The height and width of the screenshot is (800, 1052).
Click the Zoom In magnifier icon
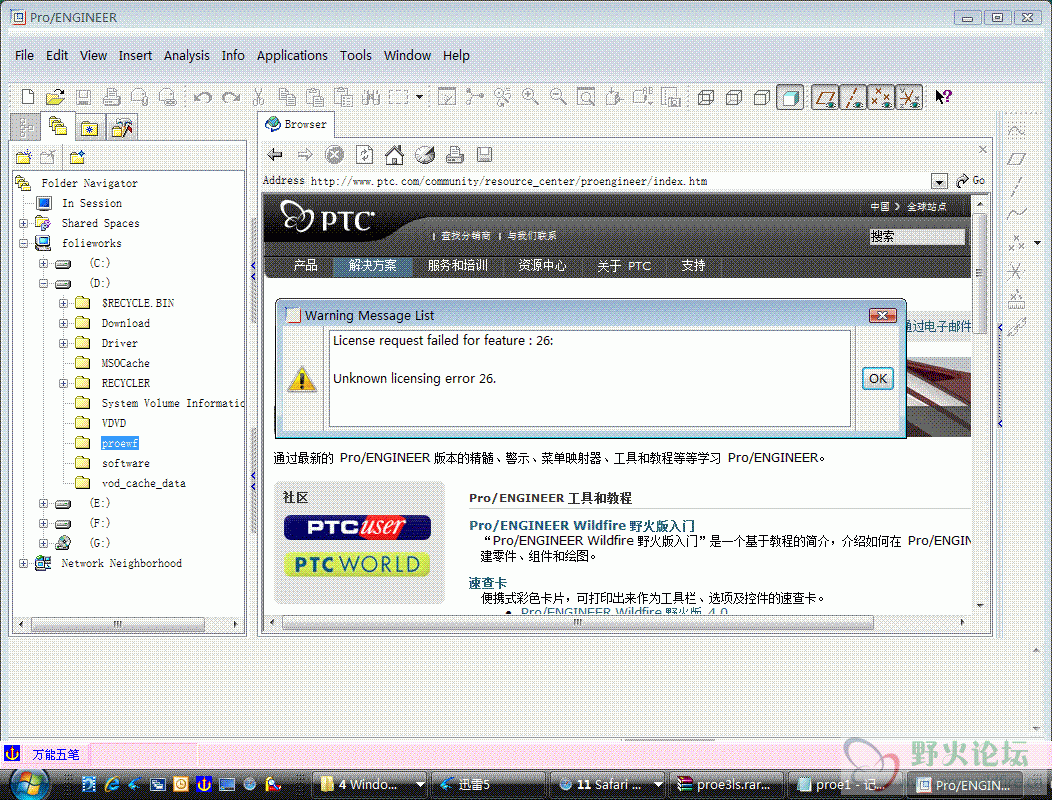(530, 97)
